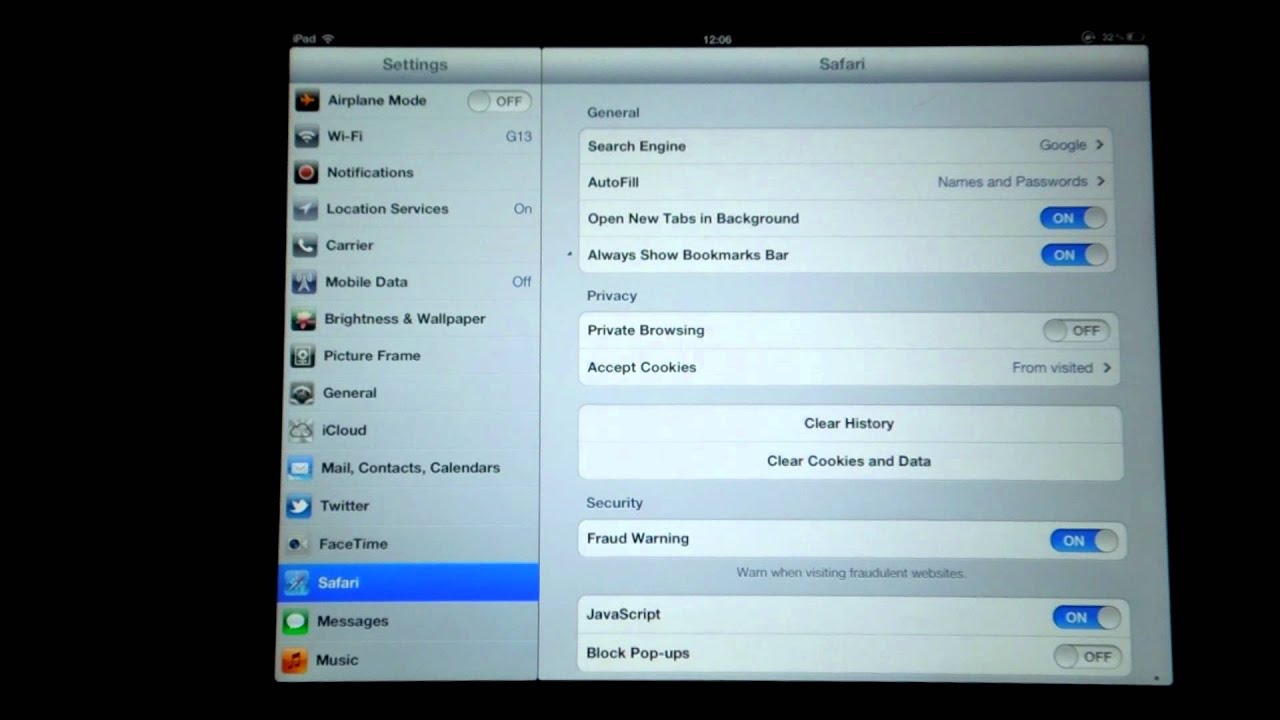Tap the Notifications red icon
The image size is (1280, 720).
(306, 173)
